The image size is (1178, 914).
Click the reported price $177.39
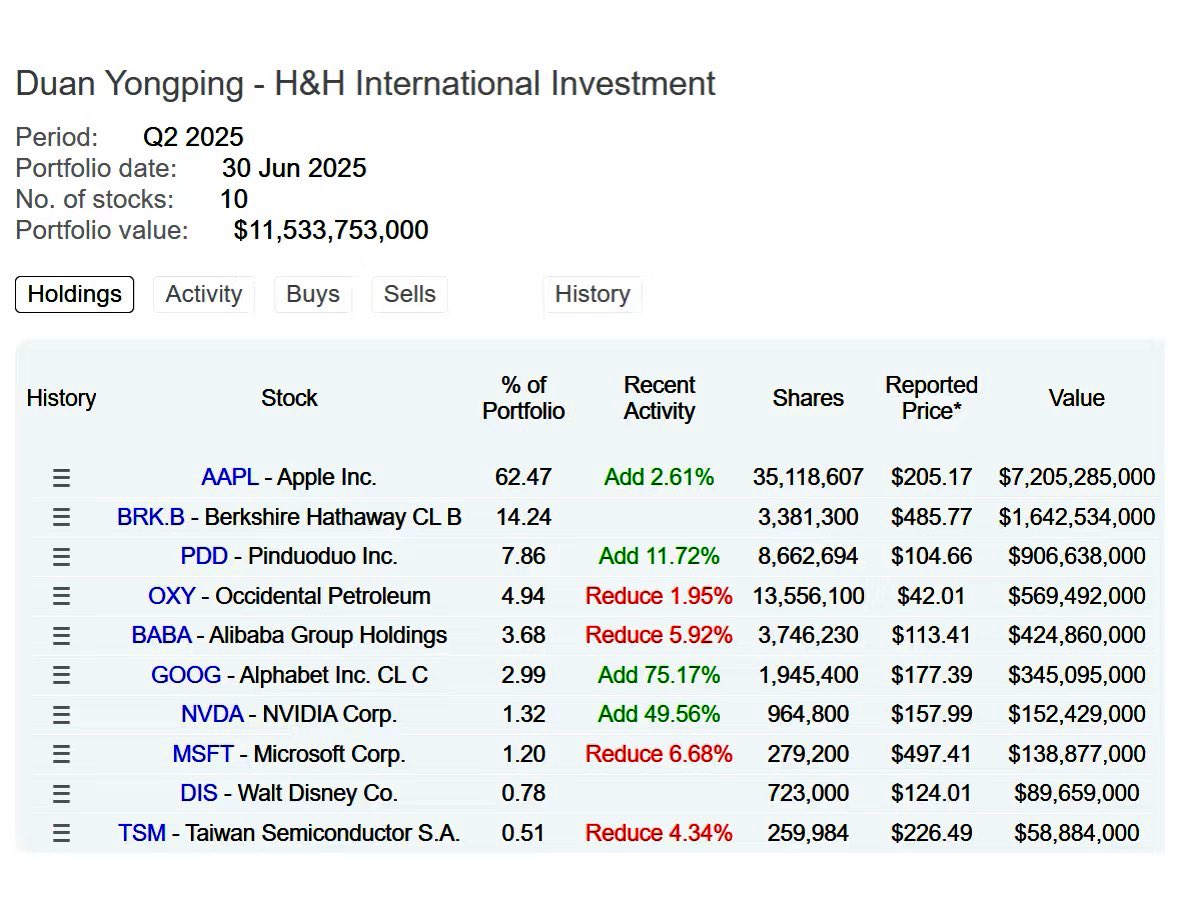pyautogui.click(x=931, y=674)
